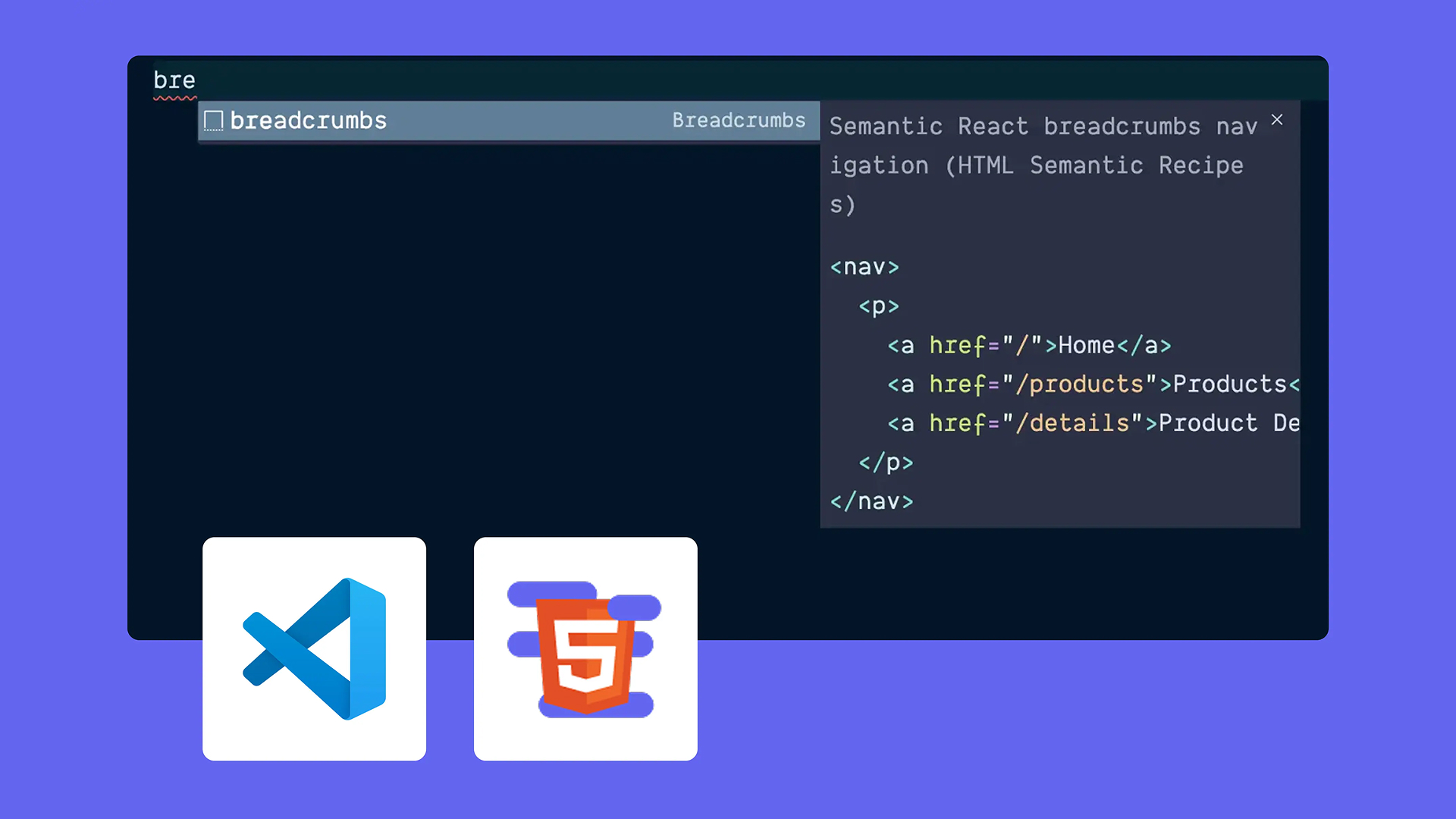Click the closing </p> tag in preview

[x=886, y=463]
